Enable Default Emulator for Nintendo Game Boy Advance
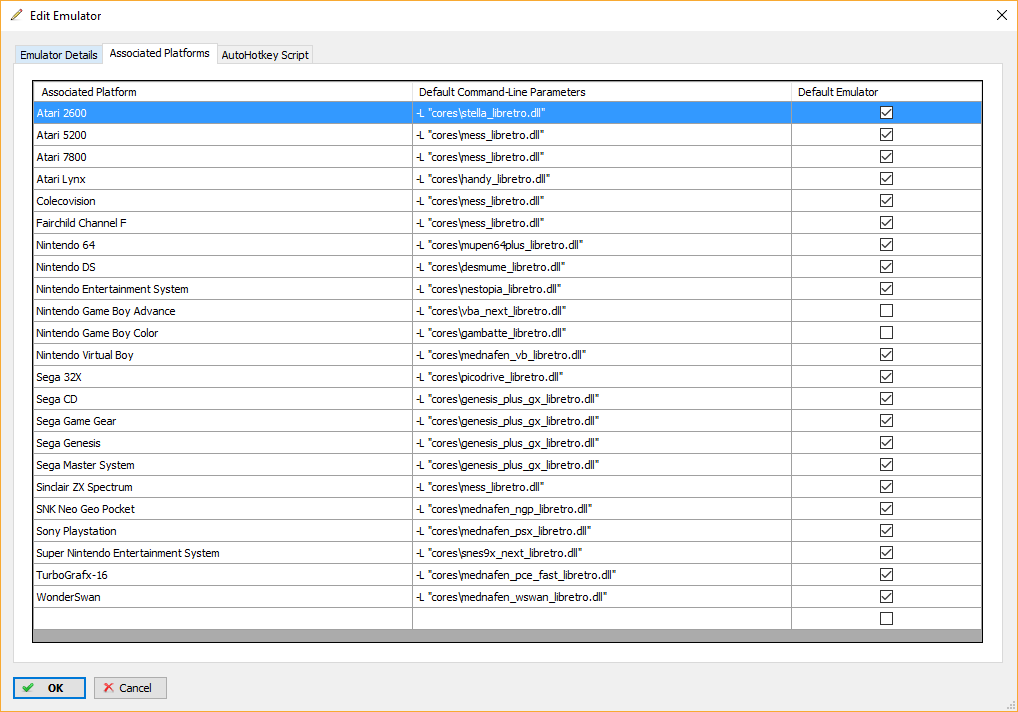This screenshot has height=712, width=1018. tap(886, 311)
